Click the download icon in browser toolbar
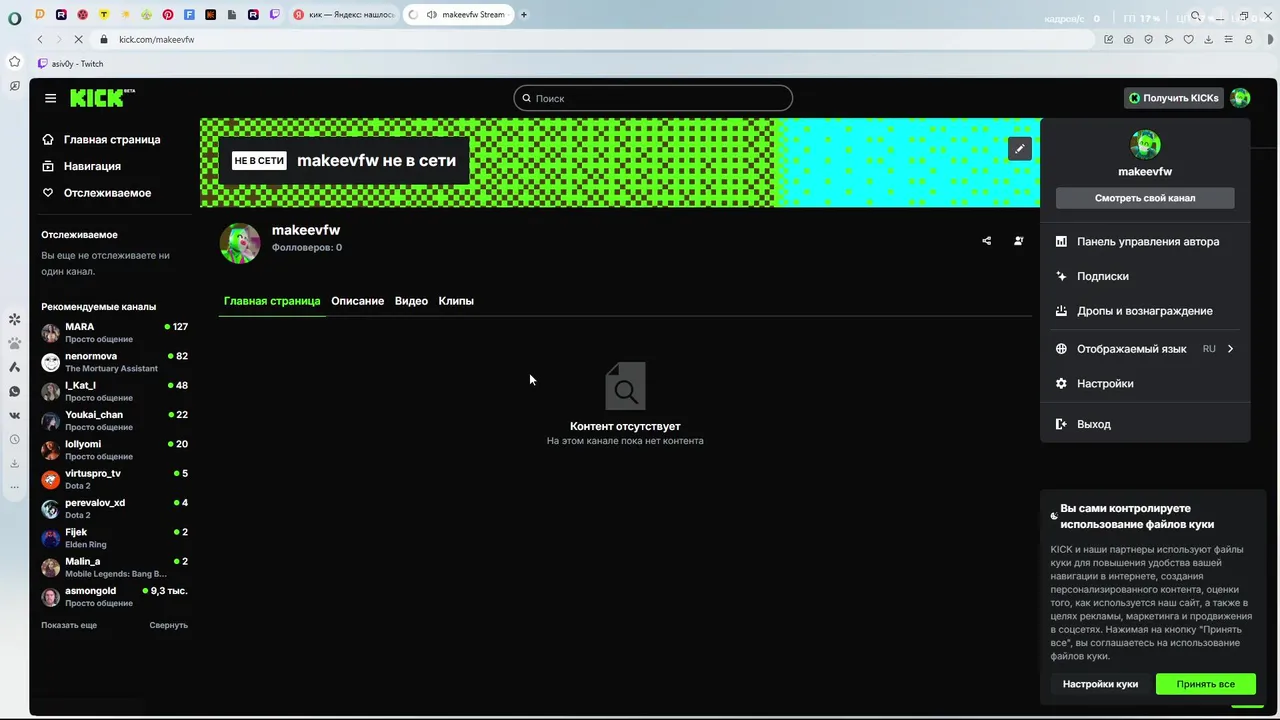Viewport: 1280px width, 720px height. [1209, 39]
